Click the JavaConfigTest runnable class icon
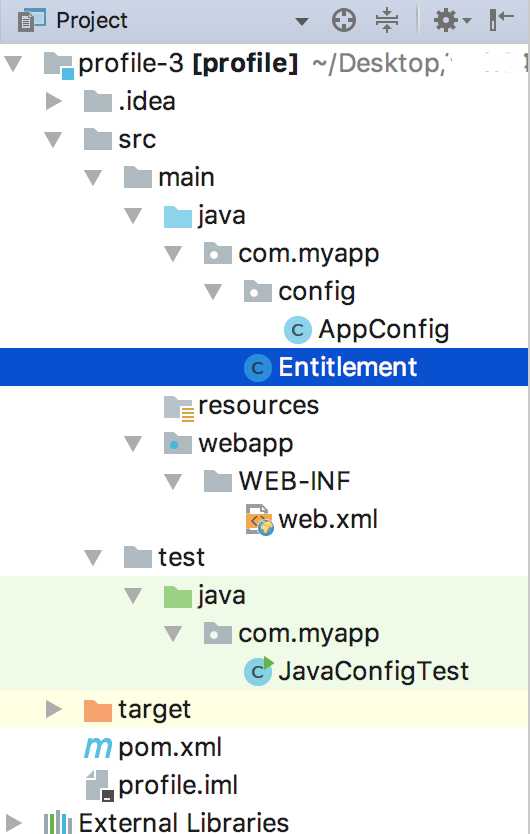This screenshot has height=834, width=530. (259, 671)
